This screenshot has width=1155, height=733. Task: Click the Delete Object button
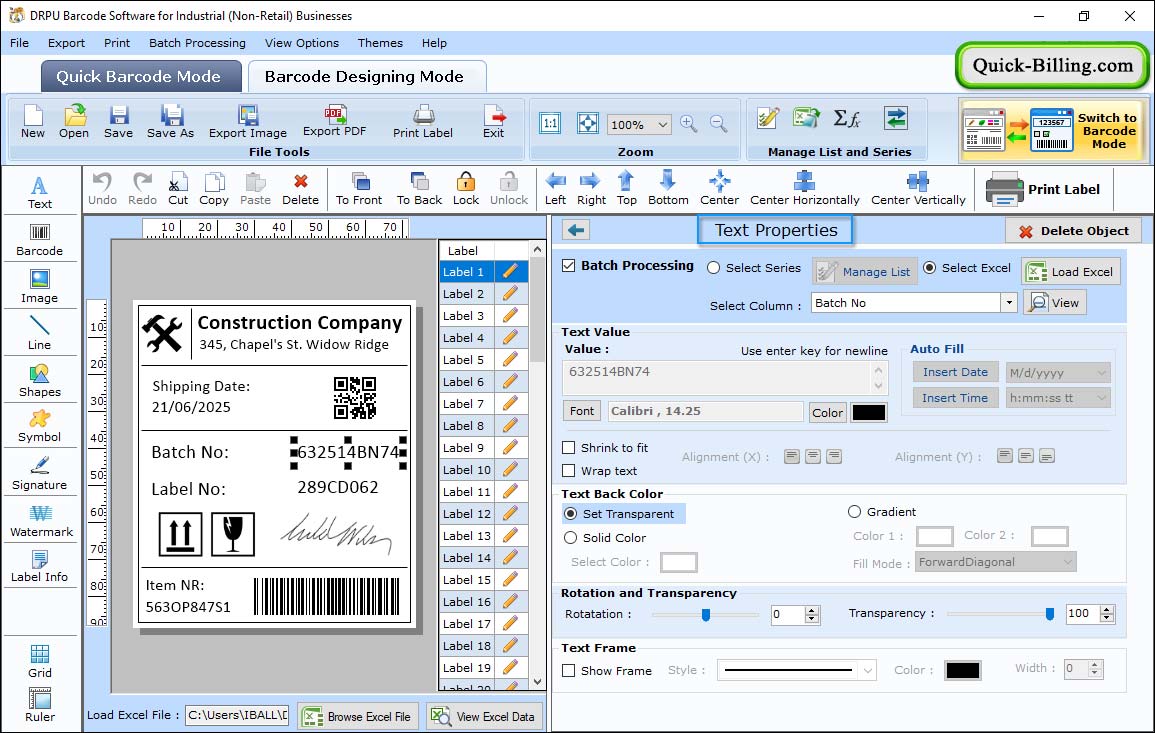pyautogui.click(x=1073, y=231)
